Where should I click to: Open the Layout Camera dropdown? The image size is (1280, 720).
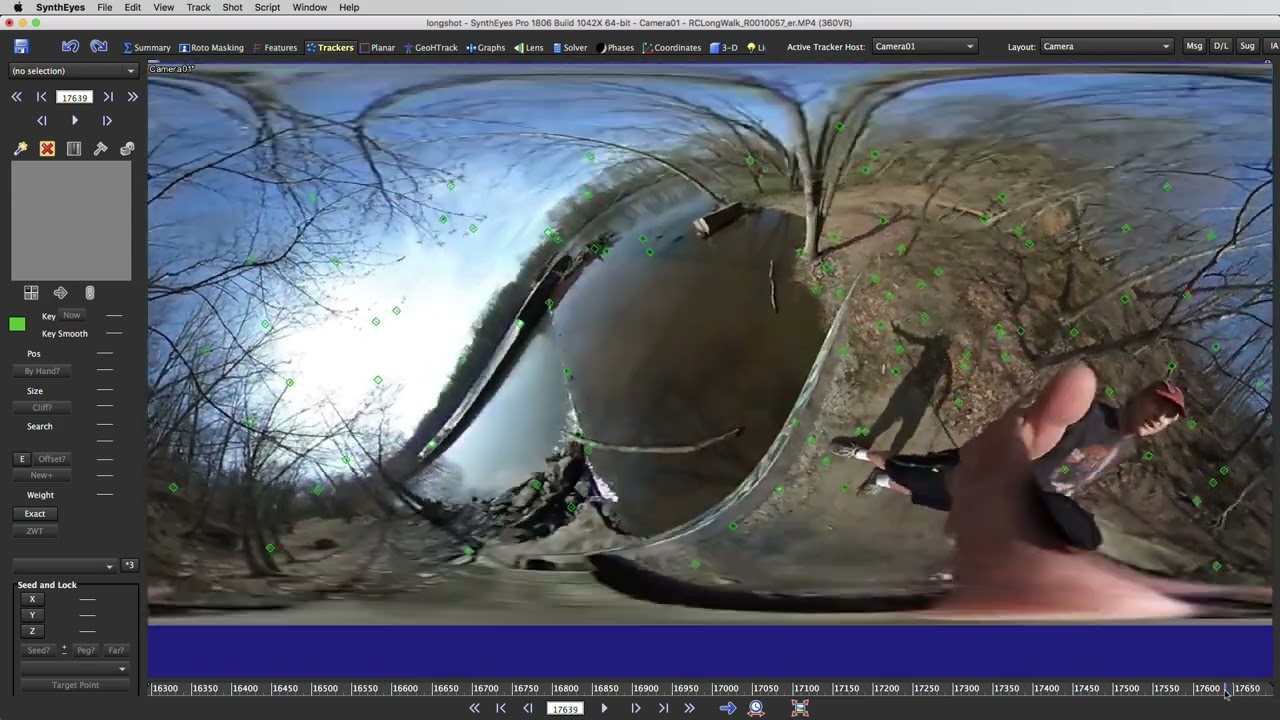1105,46
